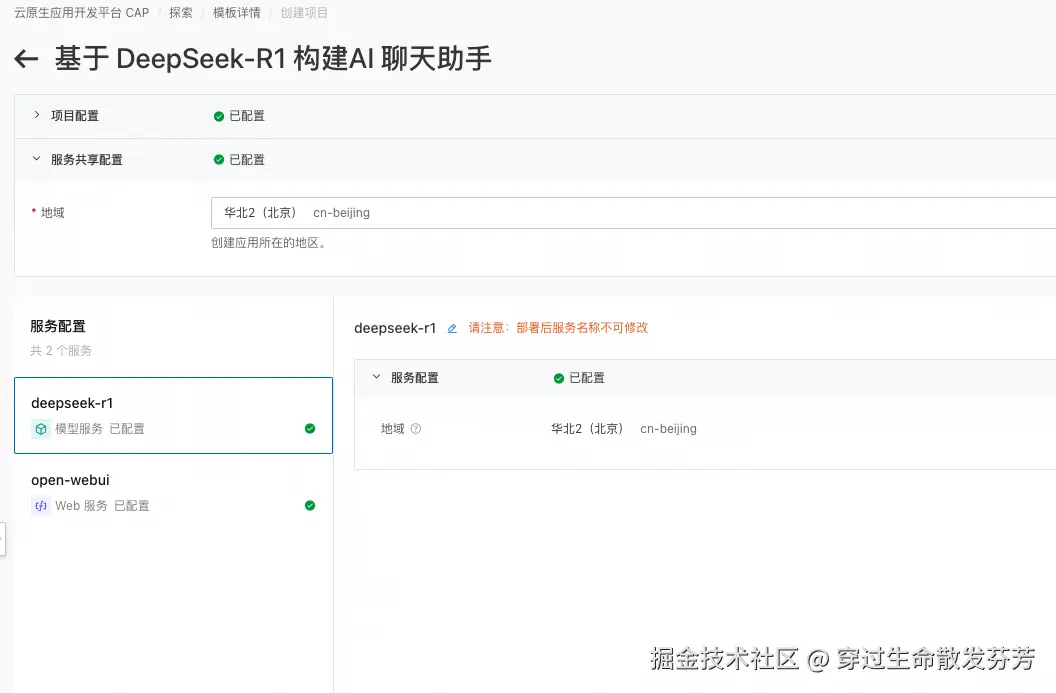
Task: Collapse the 服务配置 panel for deepseek-r1
Action: (377, 378)
